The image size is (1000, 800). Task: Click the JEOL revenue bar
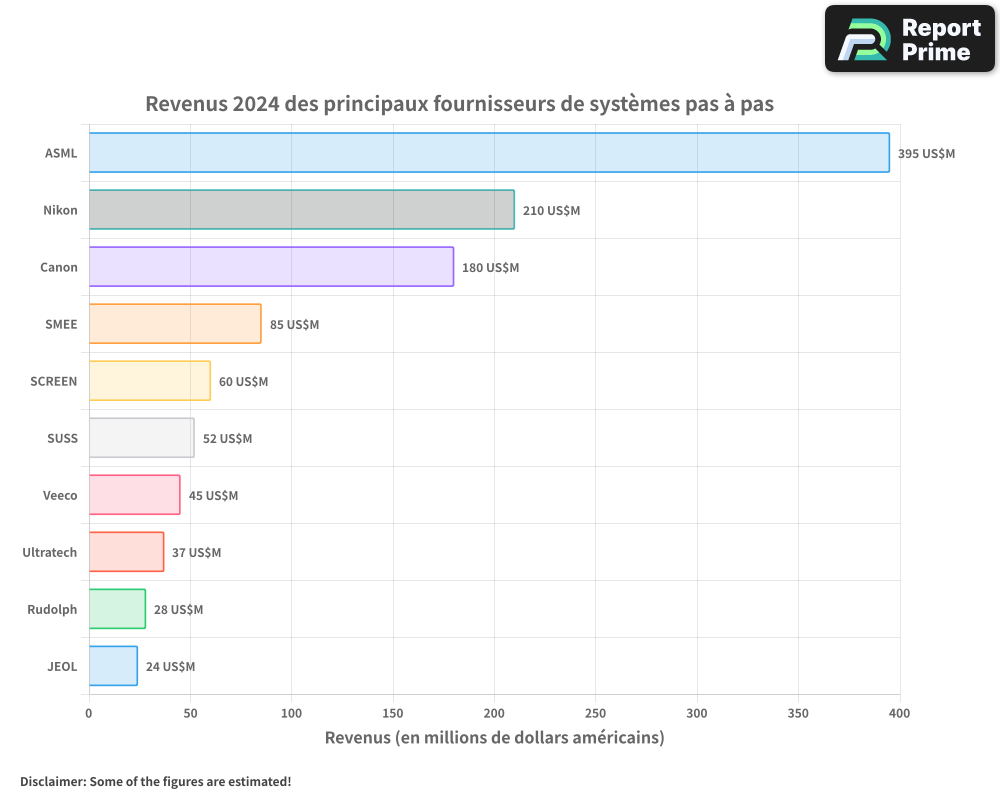(112, 666)
